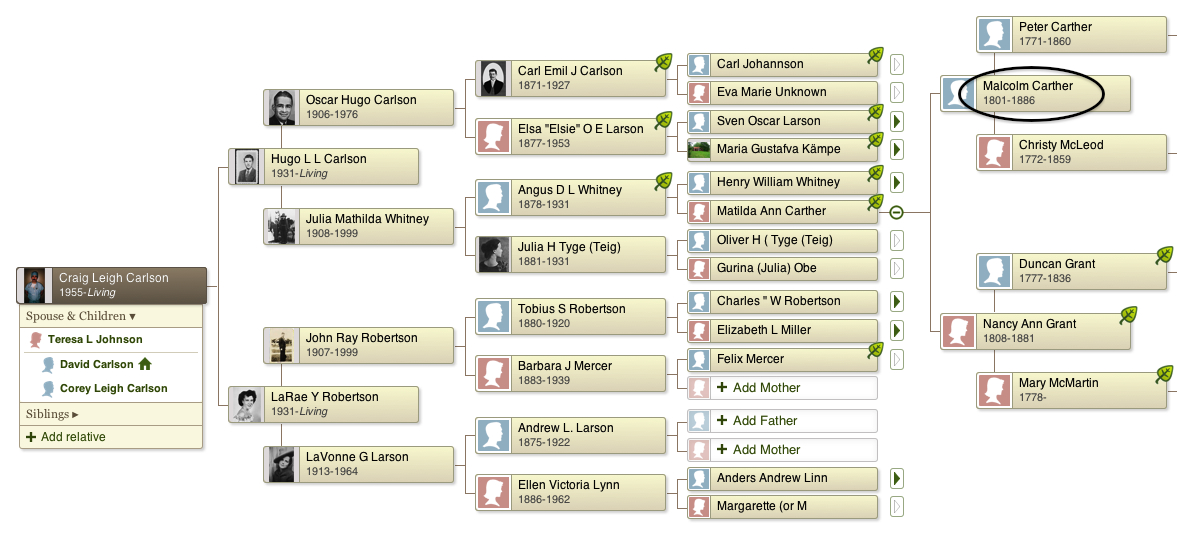1177x538 pixels.
Task: Click the leaf hint on Elsa Larson
Action: (663, 119)
